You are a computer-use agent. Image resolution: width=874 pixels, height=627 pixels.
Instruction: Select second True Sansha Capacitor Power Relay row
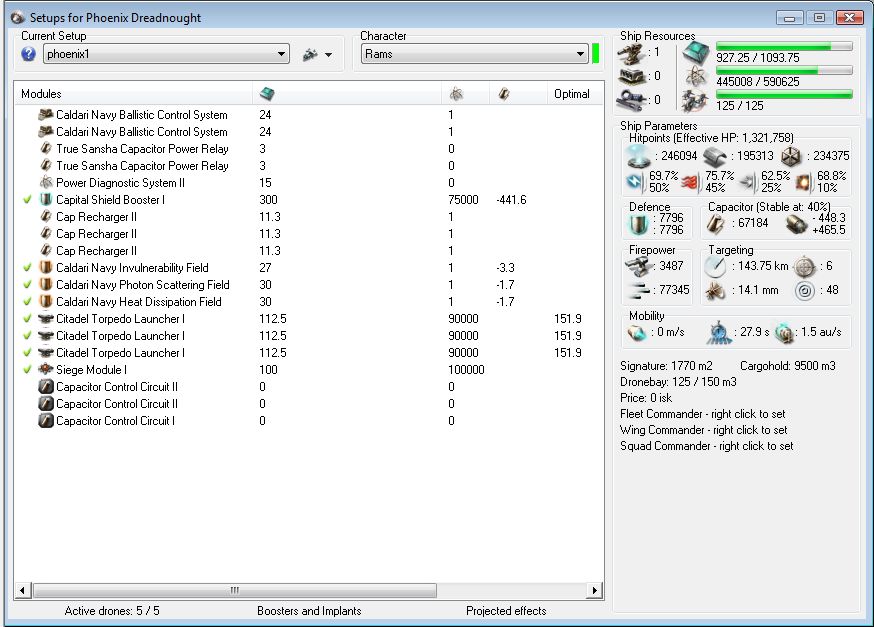point(309,166)
